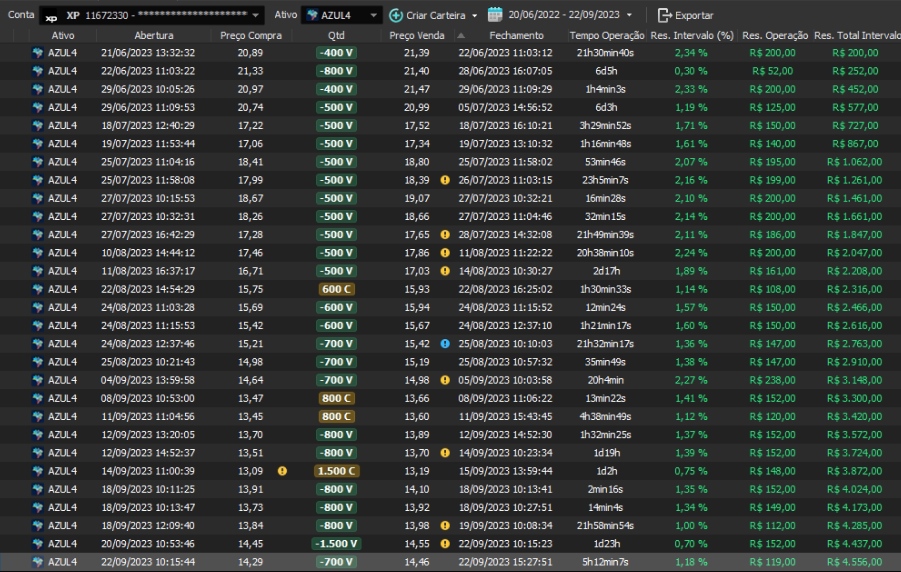Viewport: 901px width, 572px height.
Task: Click the Criar Carteira button label
Action: coord(436,15)
